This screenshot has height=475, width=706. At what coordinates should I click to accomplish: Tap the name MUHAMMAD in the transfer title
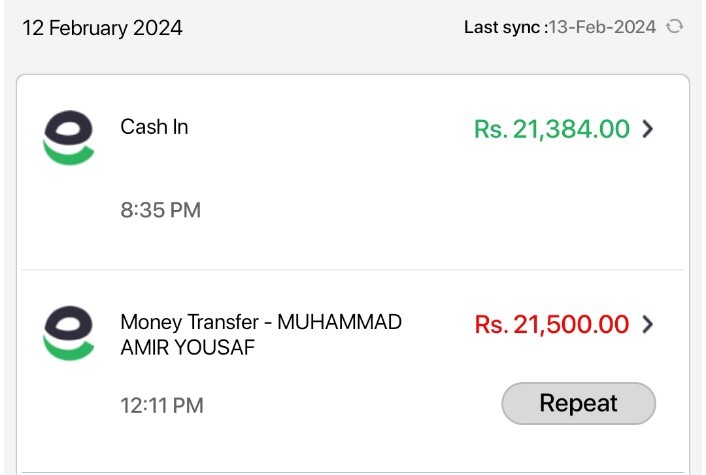click(x=339, y=322)
